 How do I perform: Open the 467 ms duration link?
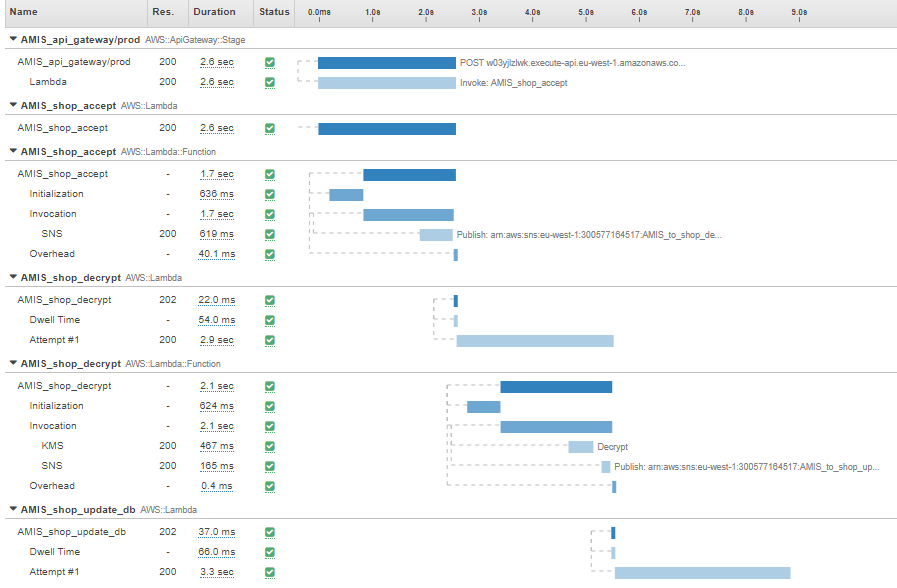[216, 446]
